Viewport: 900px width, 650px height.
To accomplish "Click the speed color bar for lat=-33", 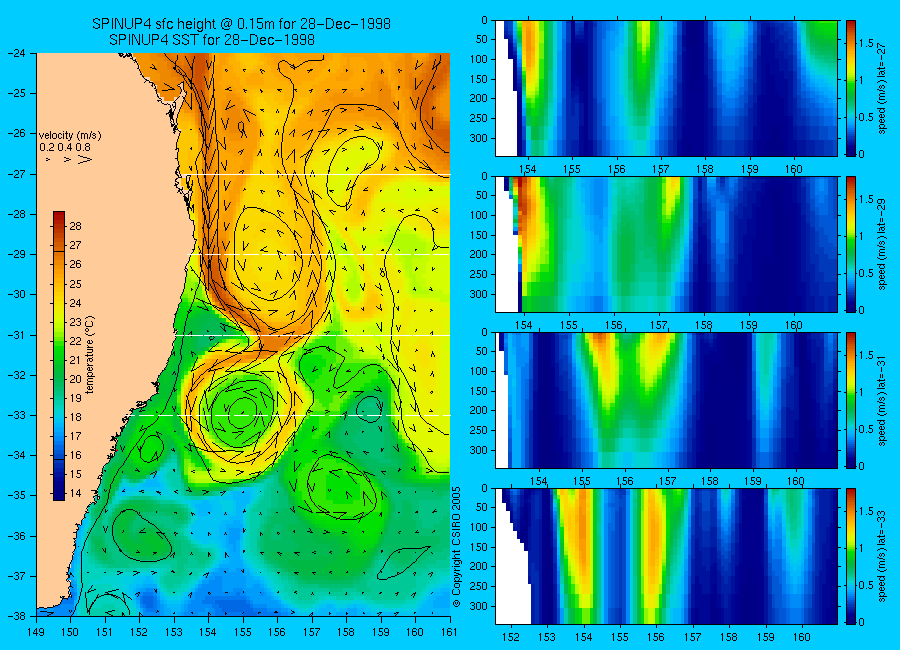I will pyautogui.click(x=850, y=556).
